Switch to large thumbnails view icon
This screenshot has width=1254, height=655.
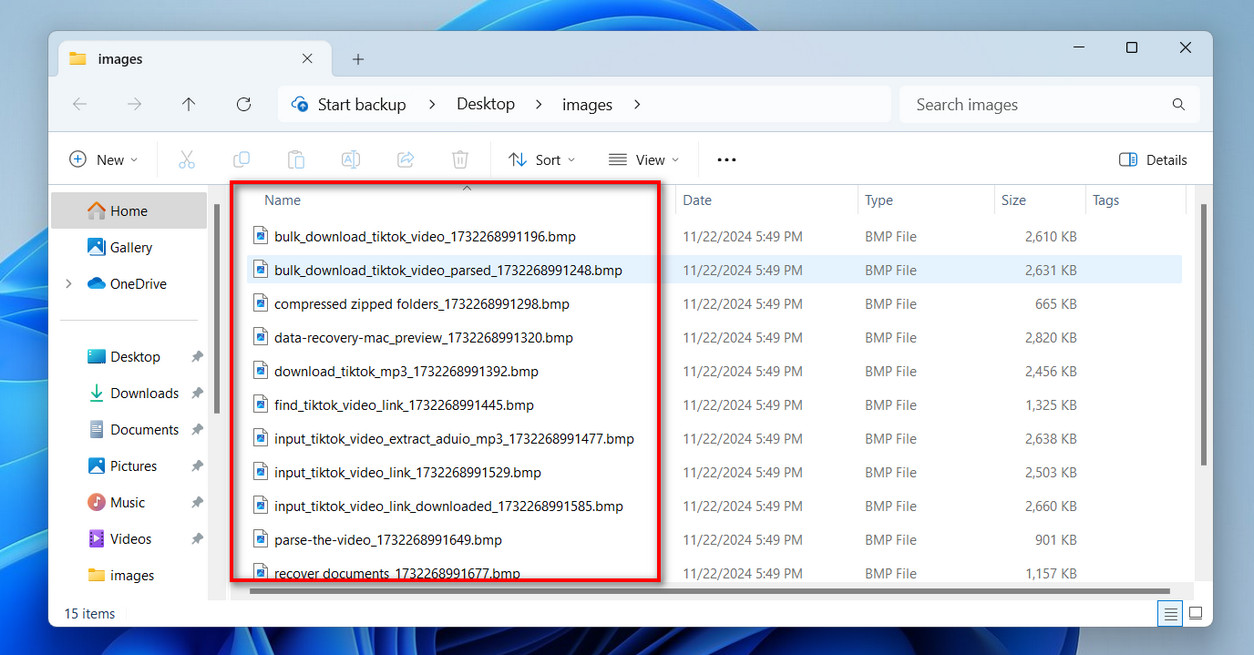pyautogui.click(x=1195, y=613)
